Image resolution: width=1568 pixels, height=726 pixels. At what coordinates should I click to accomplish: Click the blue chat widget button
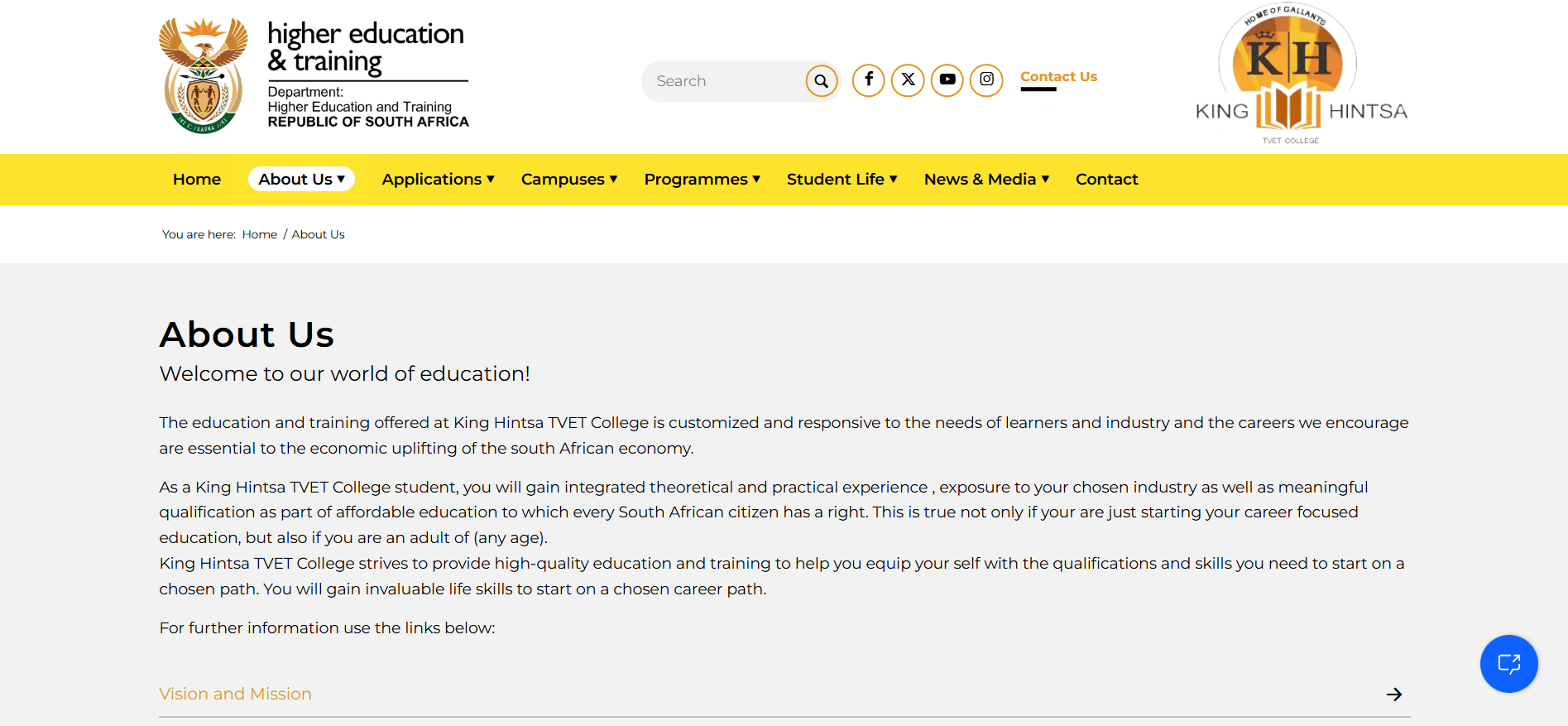pyautogui.click(x=1508, y=664)
